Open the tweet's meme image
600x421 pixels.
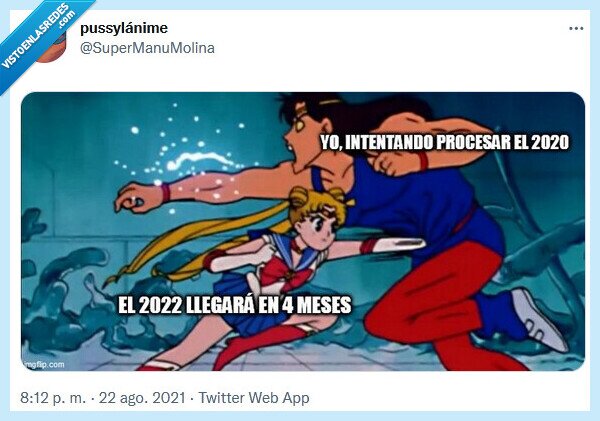(x=303, y=231)
